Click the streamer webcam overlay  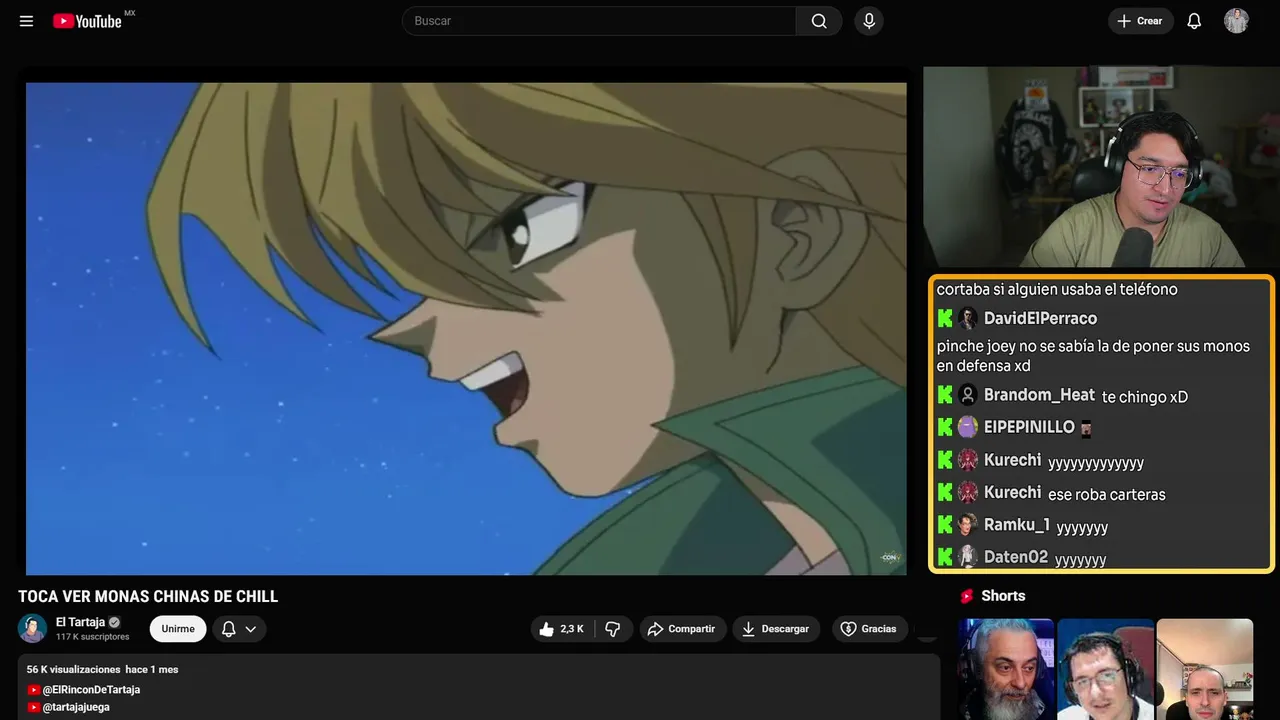pos(1102,167)
